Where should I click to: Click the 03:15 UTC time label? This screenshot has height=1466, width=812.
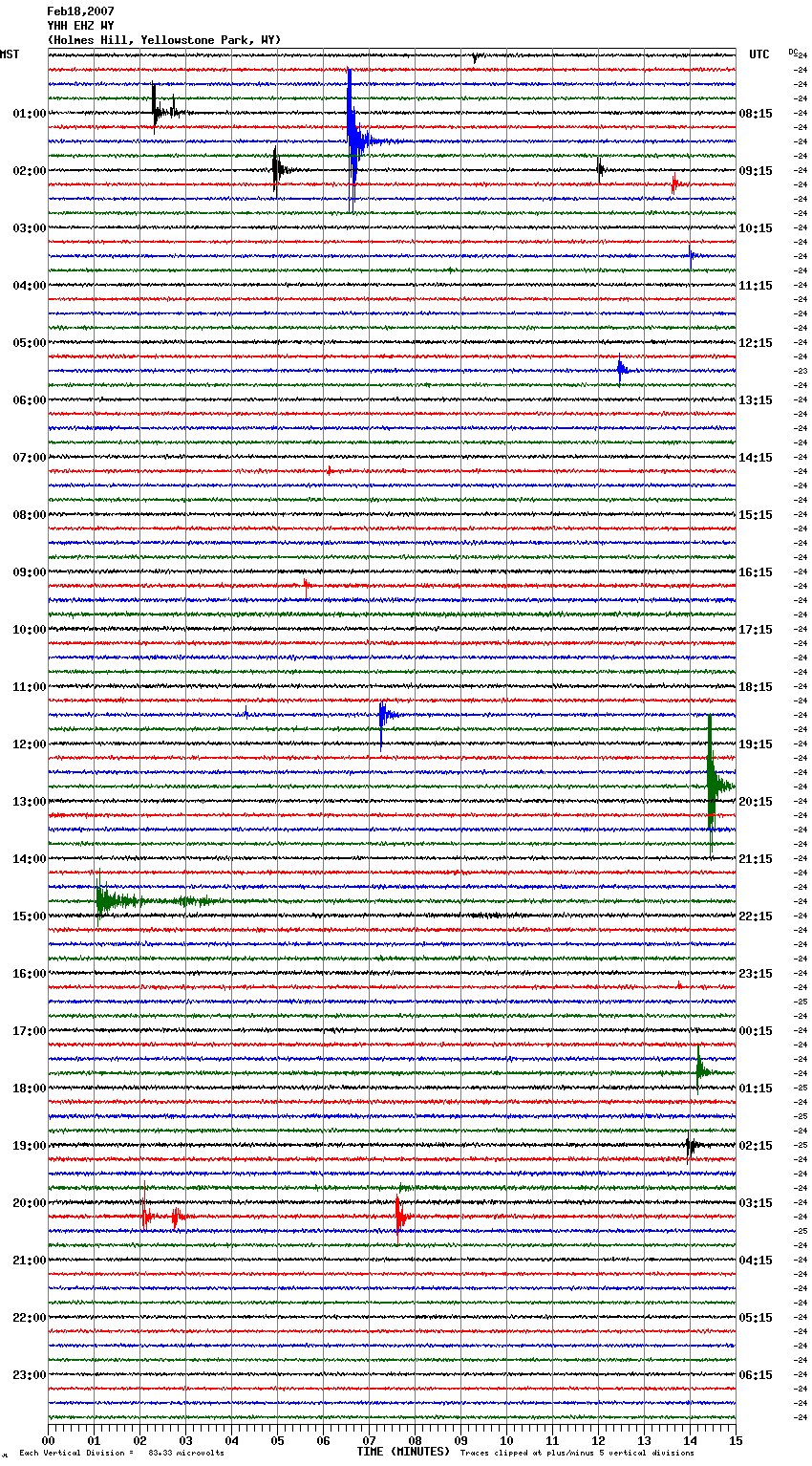pos(756,1203)
